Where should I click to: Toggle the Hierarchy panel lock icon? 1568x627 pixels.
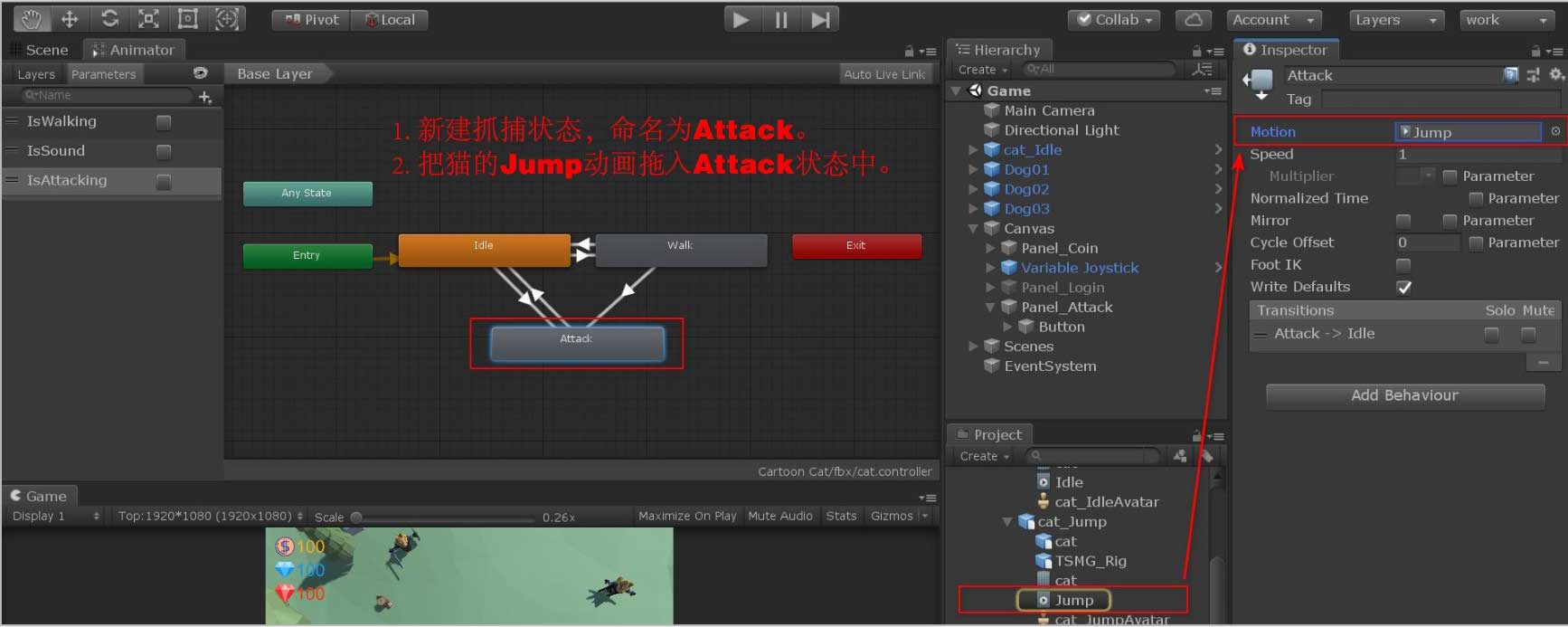1196,51
